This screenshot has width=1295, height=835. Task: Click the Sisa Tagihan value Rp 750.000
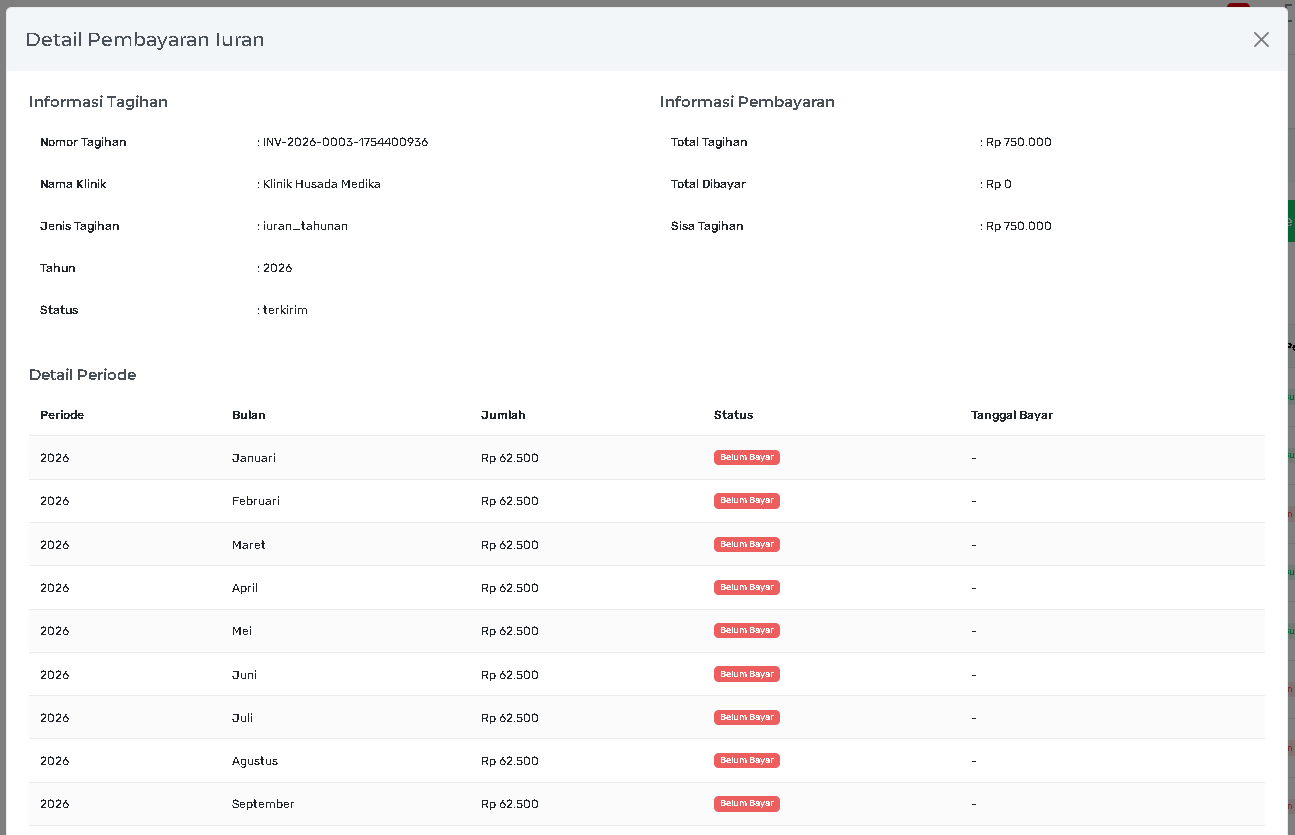(x=1018, y=226)
